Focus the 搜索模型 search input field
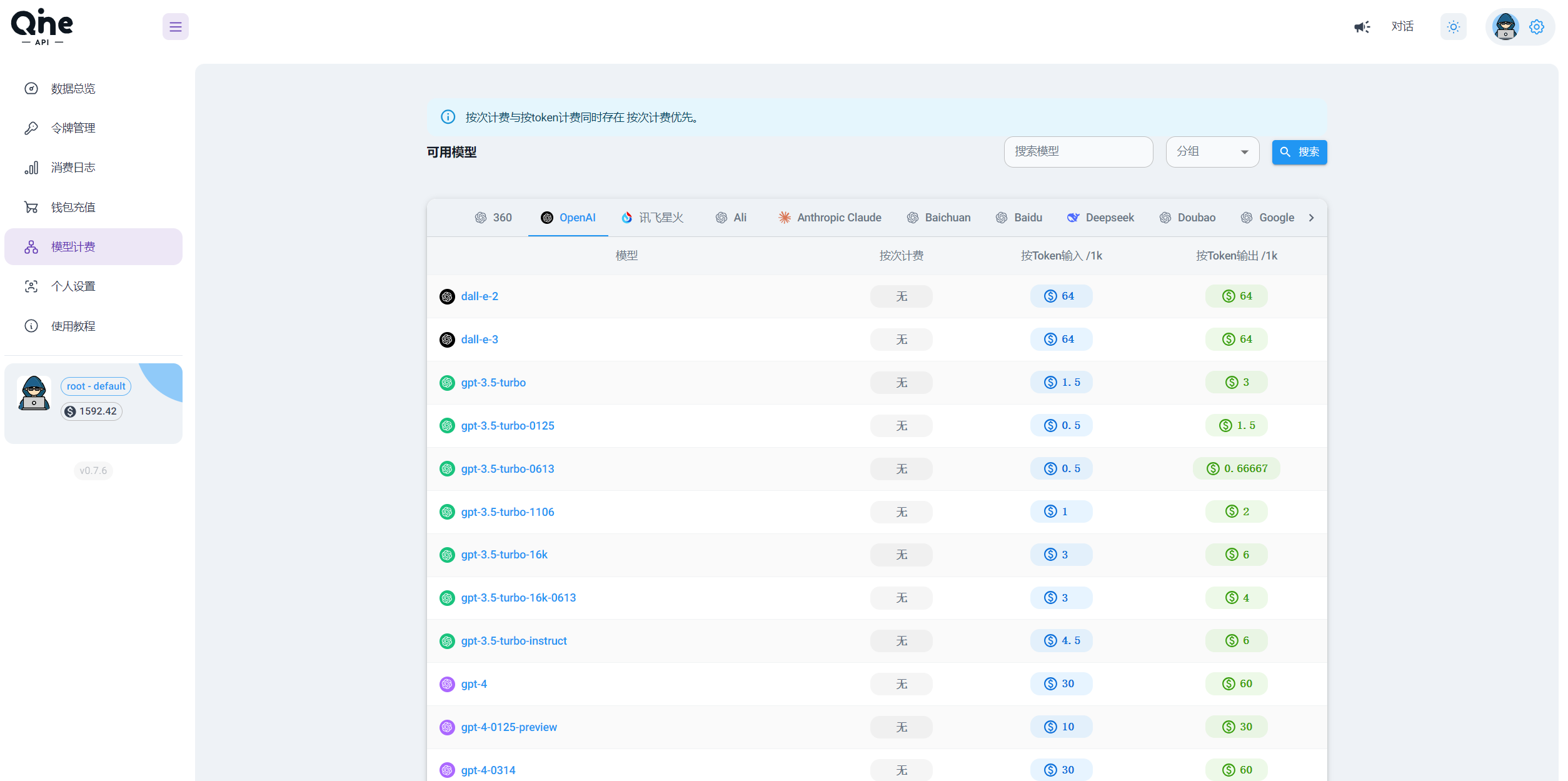Image resolution: width=1568 pixels, height=781 pixels. [x=1078, y=152]
